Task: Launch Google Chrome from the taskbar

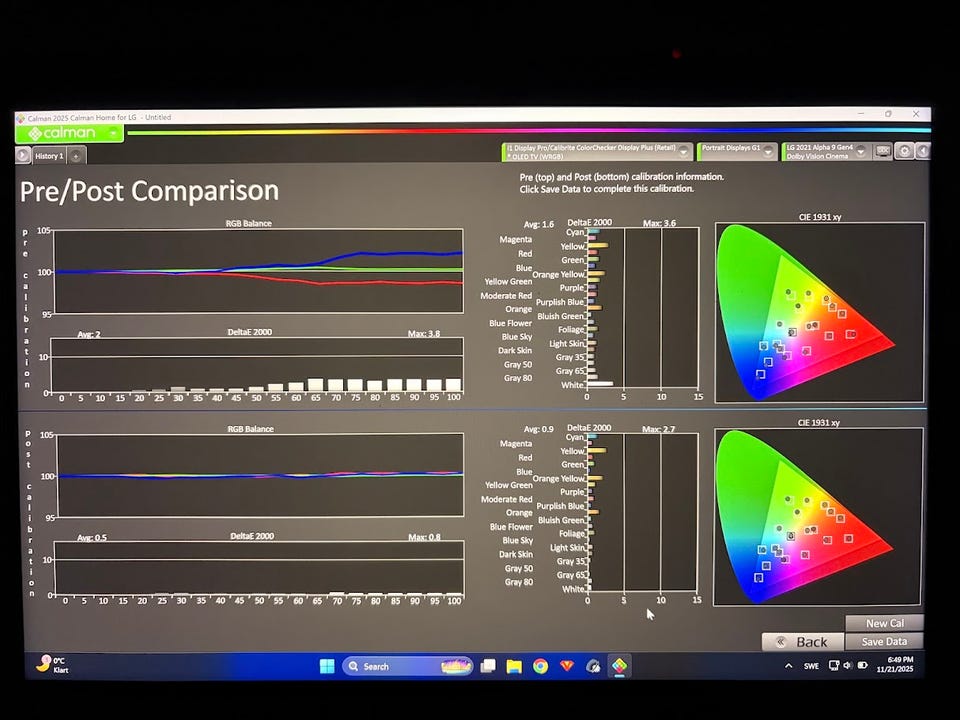Action: (540, 666)
